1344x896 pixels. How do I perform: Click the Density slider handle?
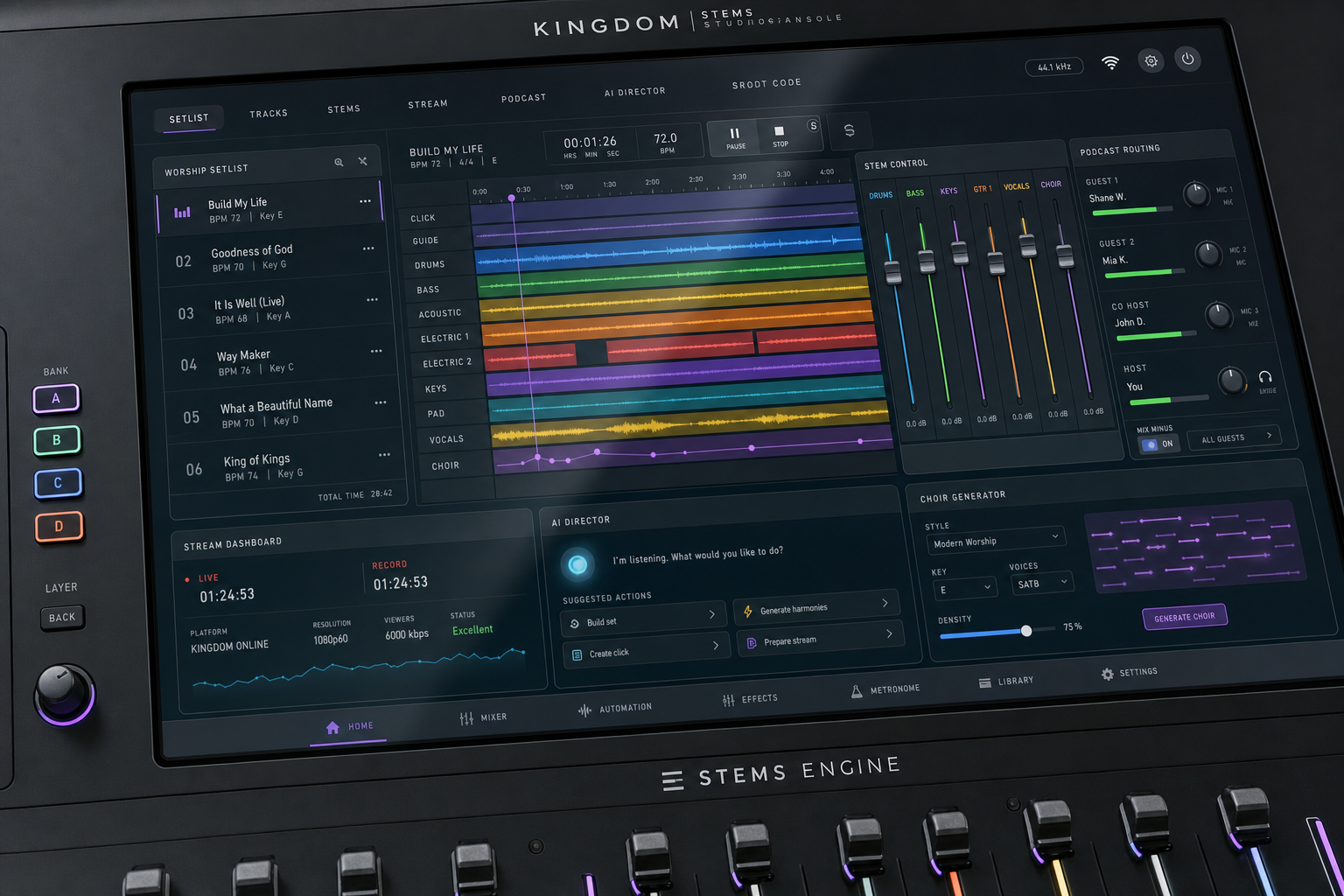[x=1026, y=631]
